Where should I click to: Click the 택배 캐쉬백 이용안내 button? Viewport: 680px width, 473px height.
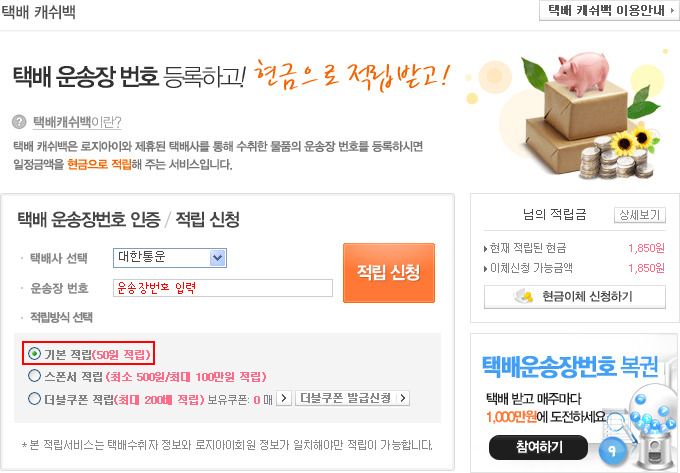click(609, 10)
